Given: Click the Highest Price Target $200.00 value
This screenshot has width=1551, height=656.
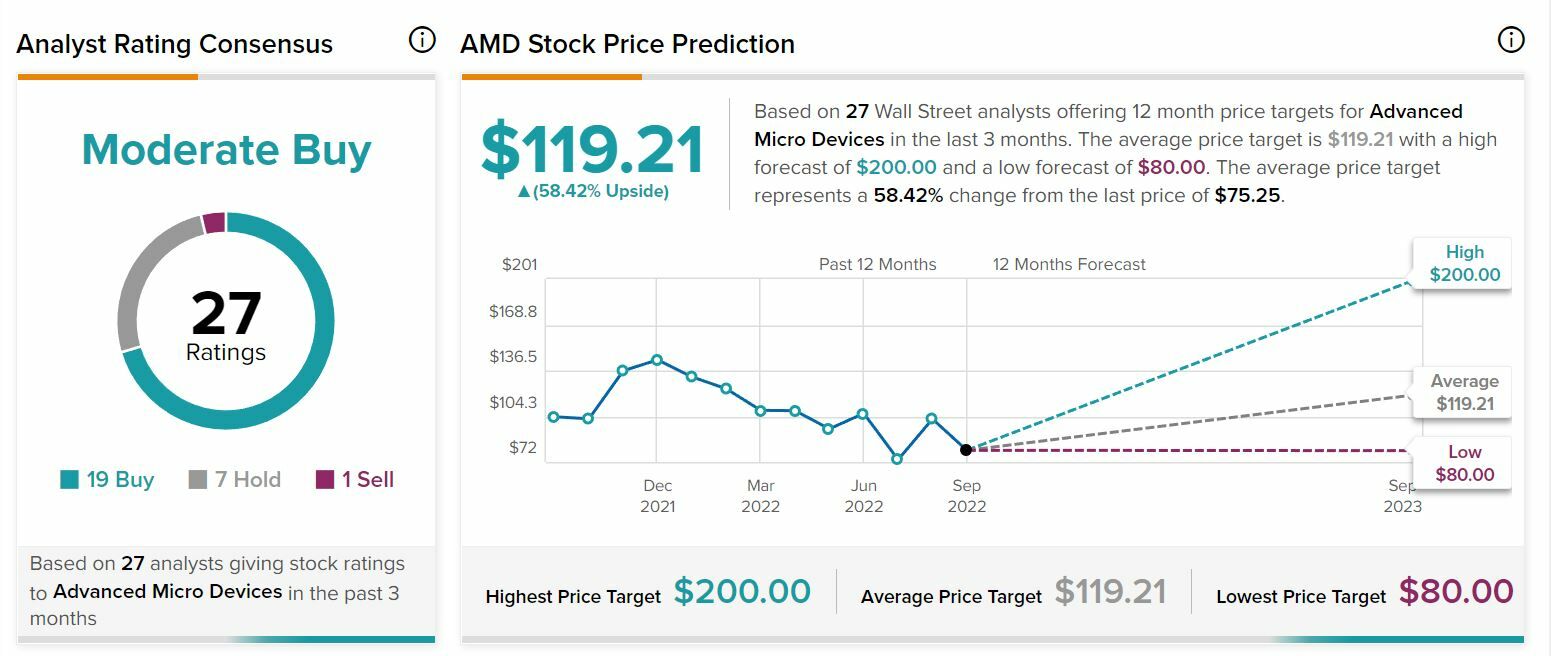Looking at the screenshot, I should 742,592.
